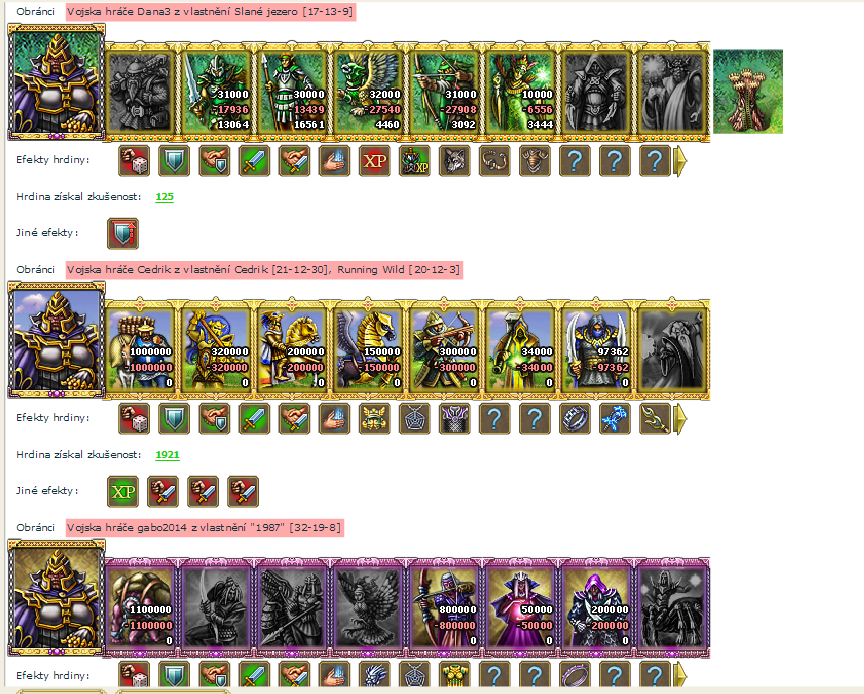Select the golden trident icon in Cedrik's hero effects
This screenshot has width=864, height=694.
[x=655, y=419]
